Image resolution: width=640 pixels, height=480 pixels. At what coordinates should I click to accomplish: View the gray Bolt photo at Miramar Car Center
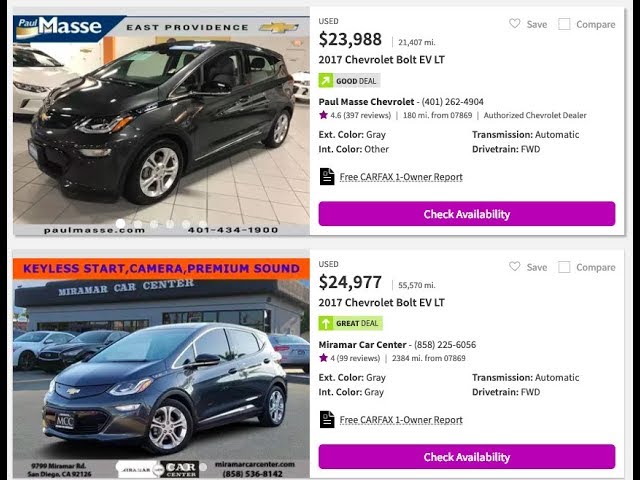coord(161,368)
